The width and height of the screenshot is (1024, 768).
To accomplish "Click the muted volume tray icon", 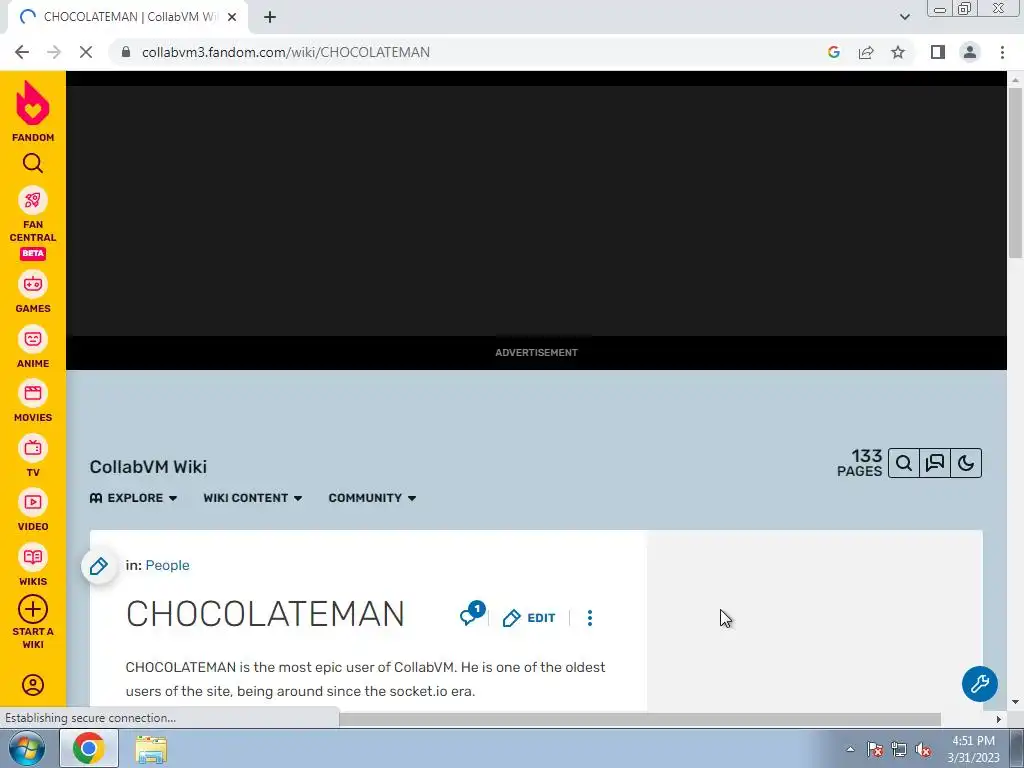I will [923, 750].
